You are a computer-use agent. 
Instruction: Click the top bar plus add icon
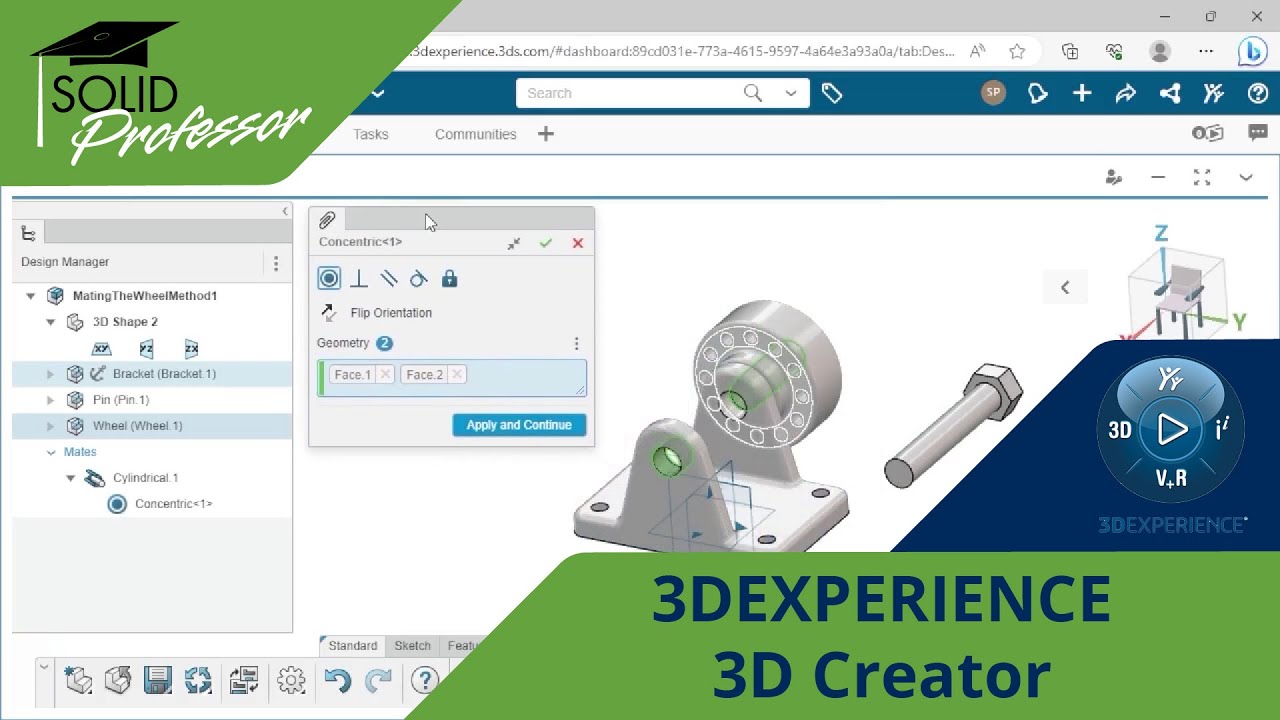(1082, 93)
